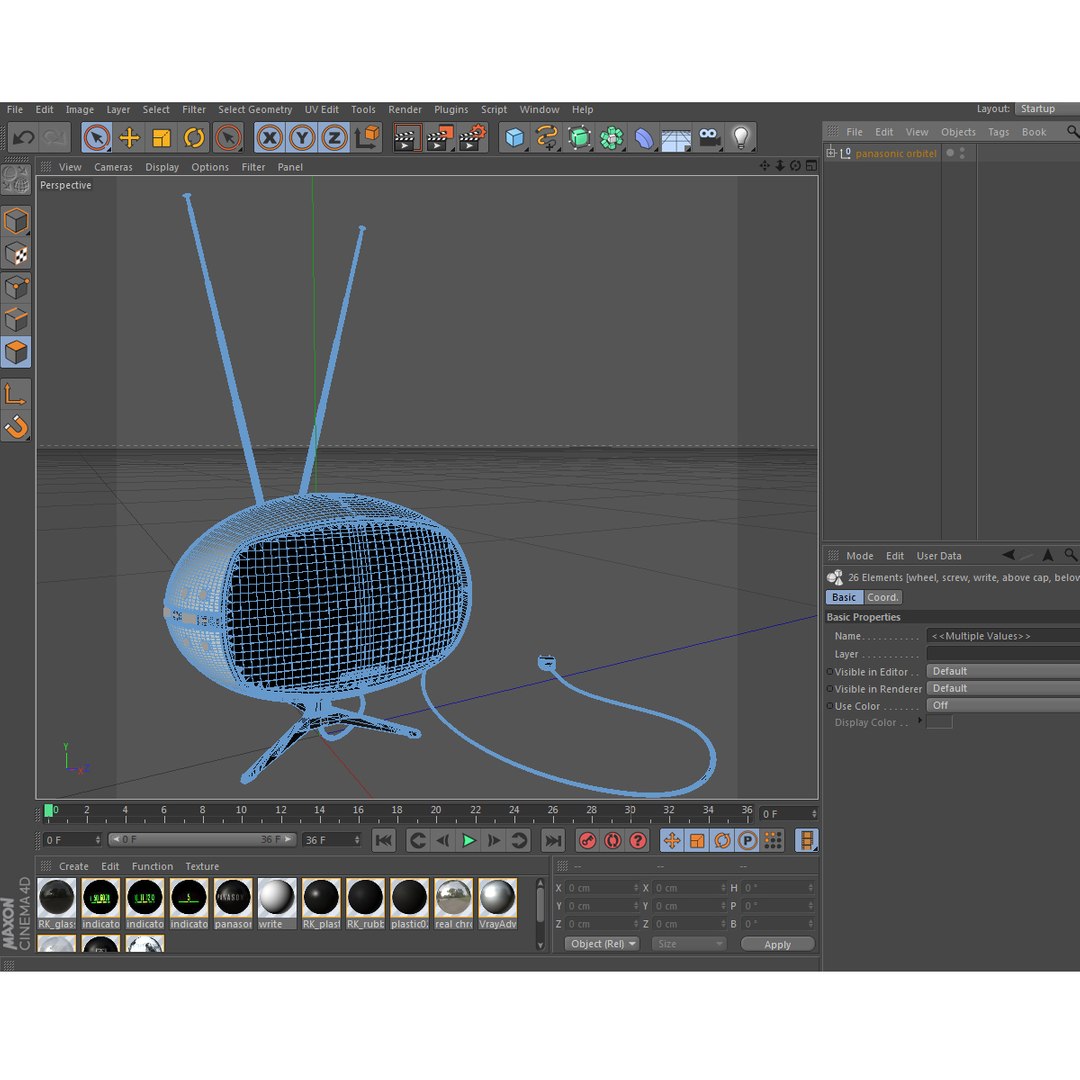Open the viewport Cameras menu

(113, 167)
